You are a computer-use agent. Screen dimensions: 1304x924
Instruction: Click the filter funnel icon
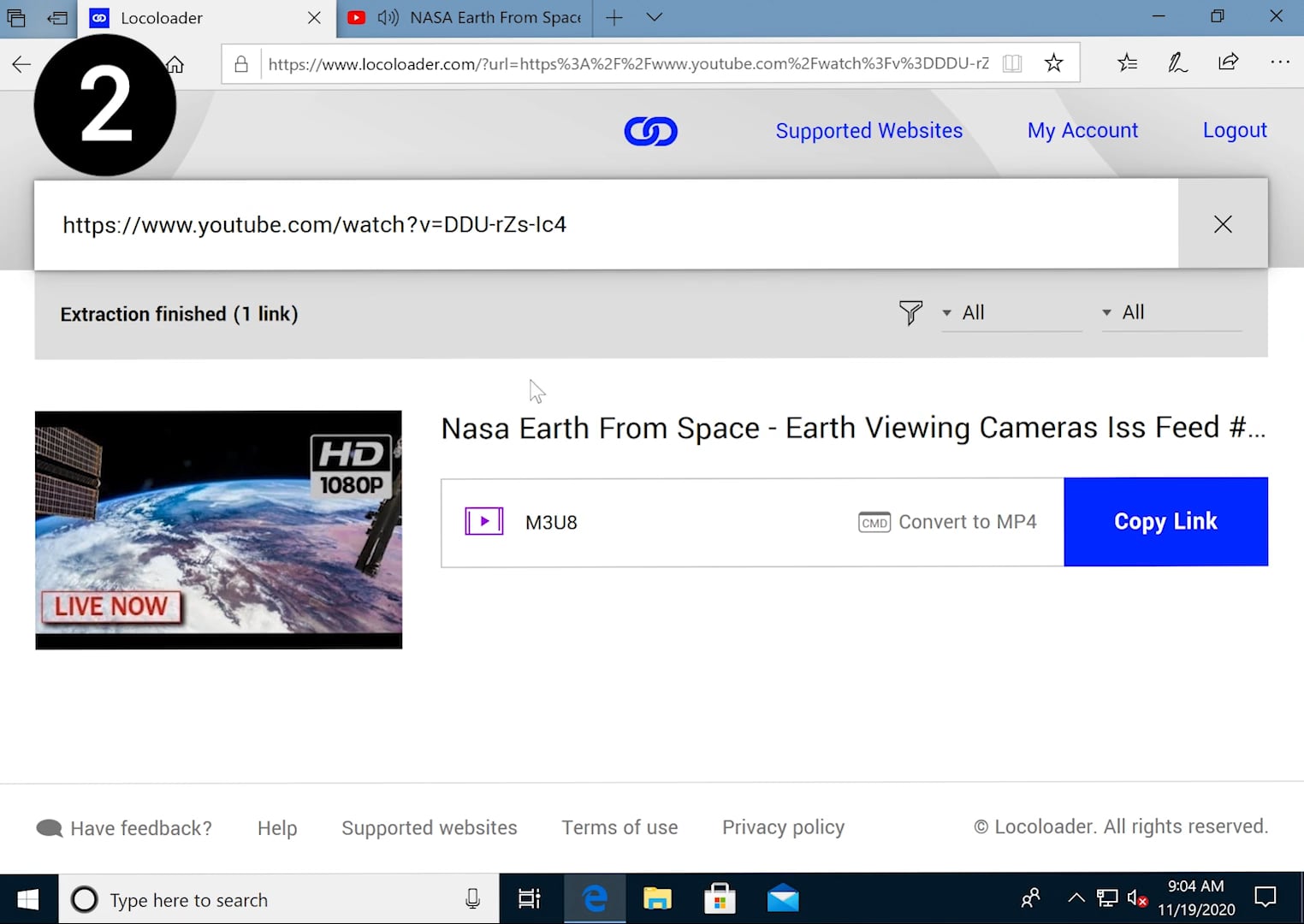910,312
